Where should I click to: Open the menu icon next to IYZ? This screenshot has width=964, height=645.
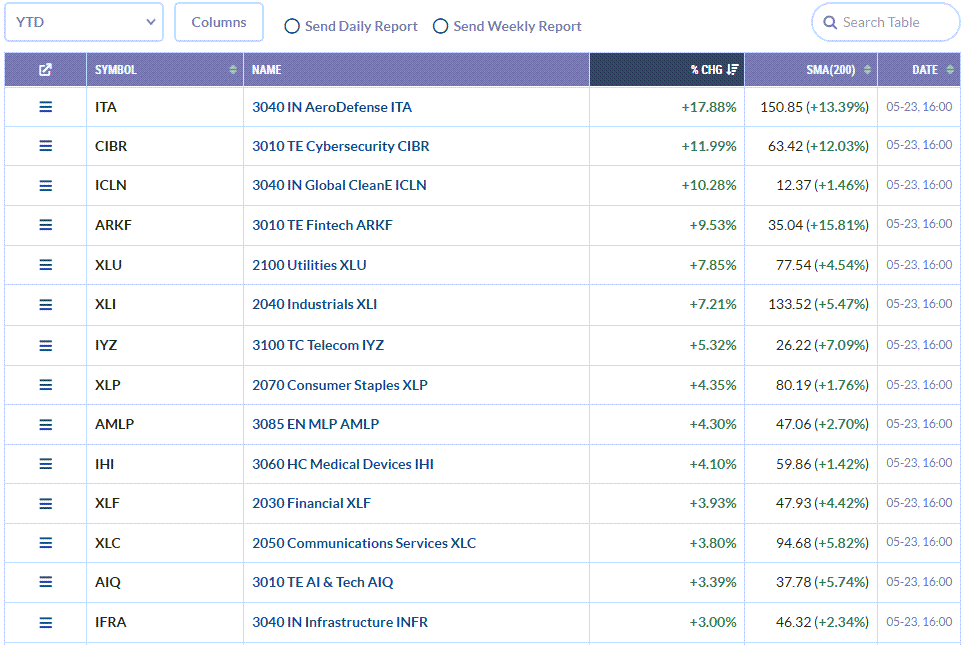pos(45,346)
